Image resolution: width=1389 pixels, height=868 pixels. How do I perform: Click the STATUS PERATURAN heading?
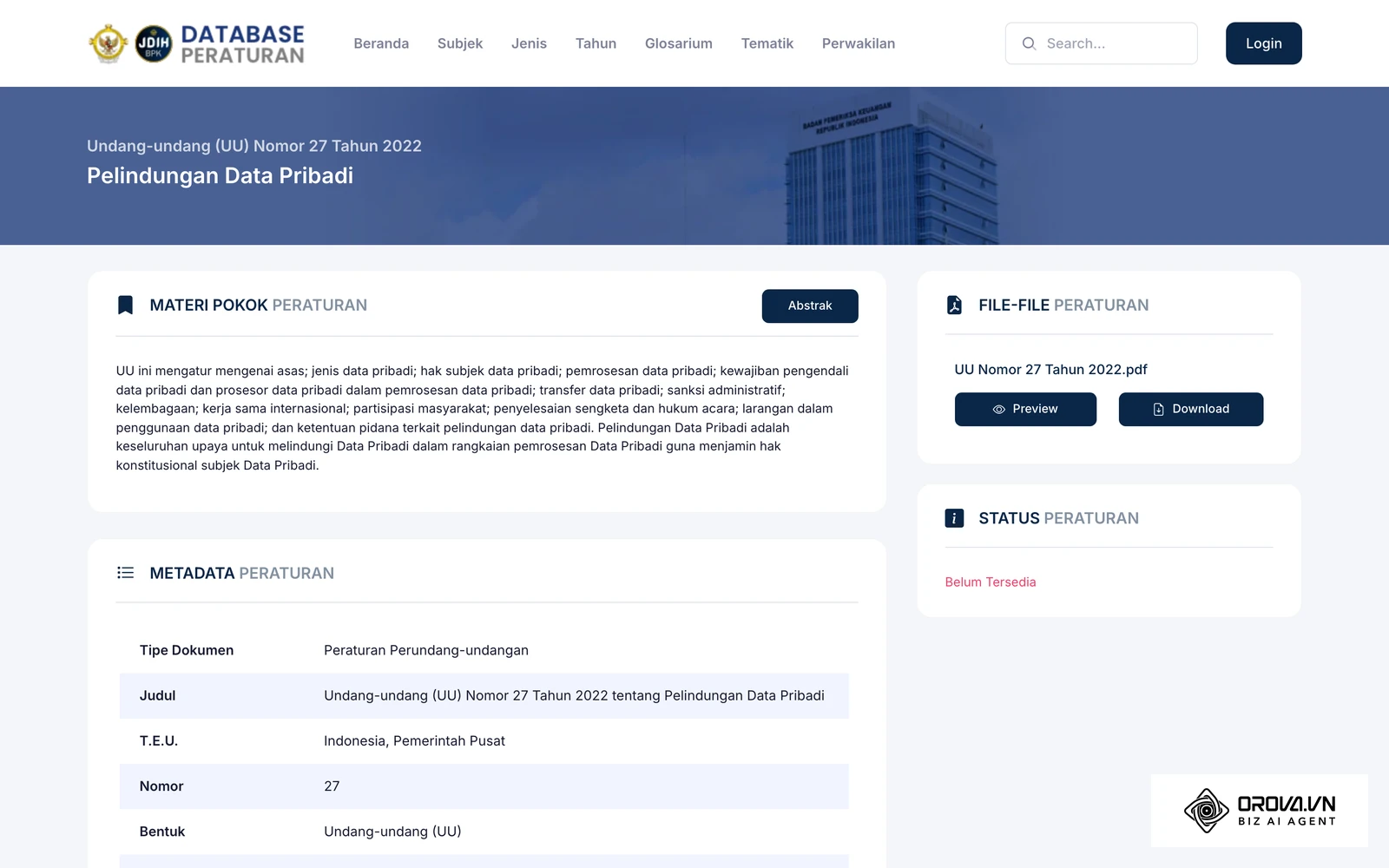coord(1058,518)
